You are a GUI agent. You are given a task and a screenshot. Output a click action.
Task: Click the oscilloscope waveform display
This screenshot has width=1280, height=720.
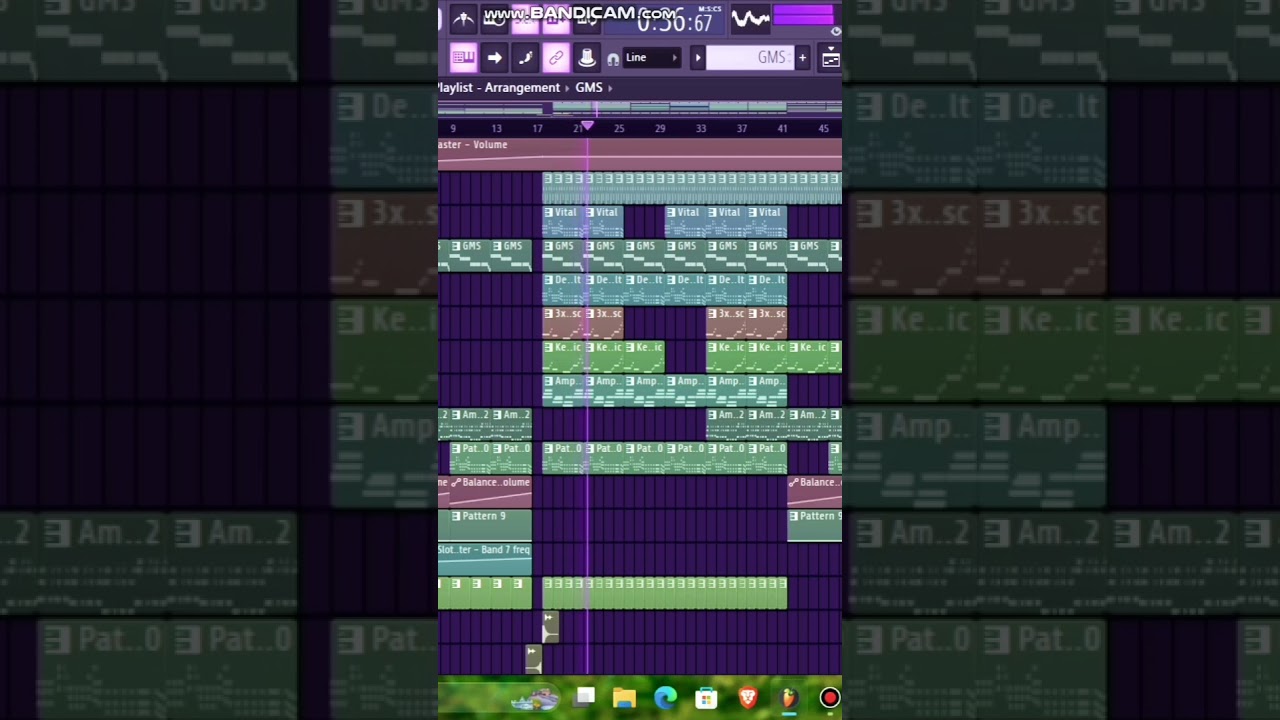click(750, 18)
